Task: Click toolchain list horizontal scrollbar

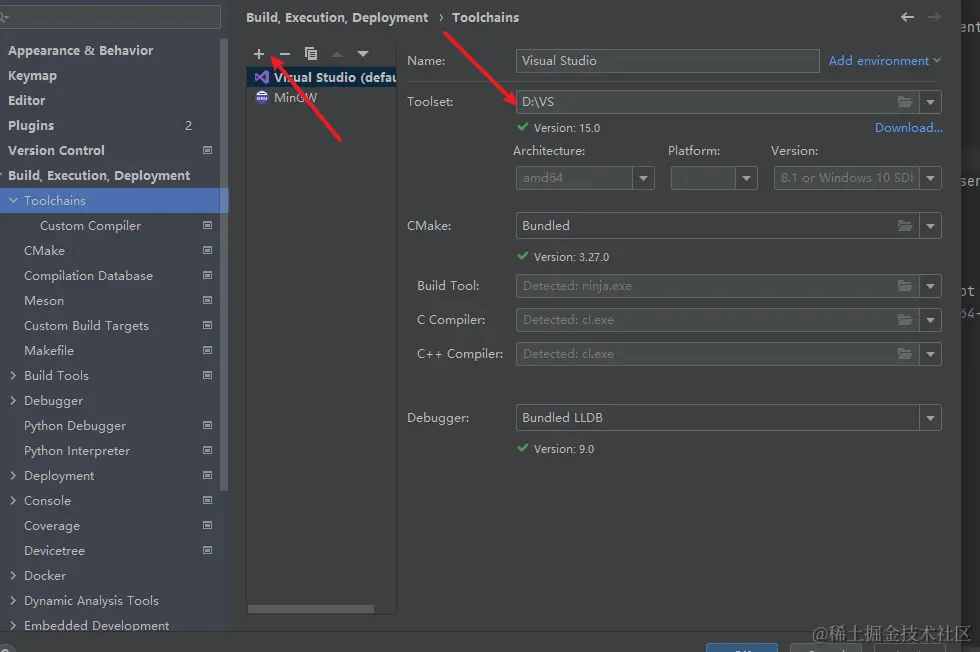Action: coord(311,609)
